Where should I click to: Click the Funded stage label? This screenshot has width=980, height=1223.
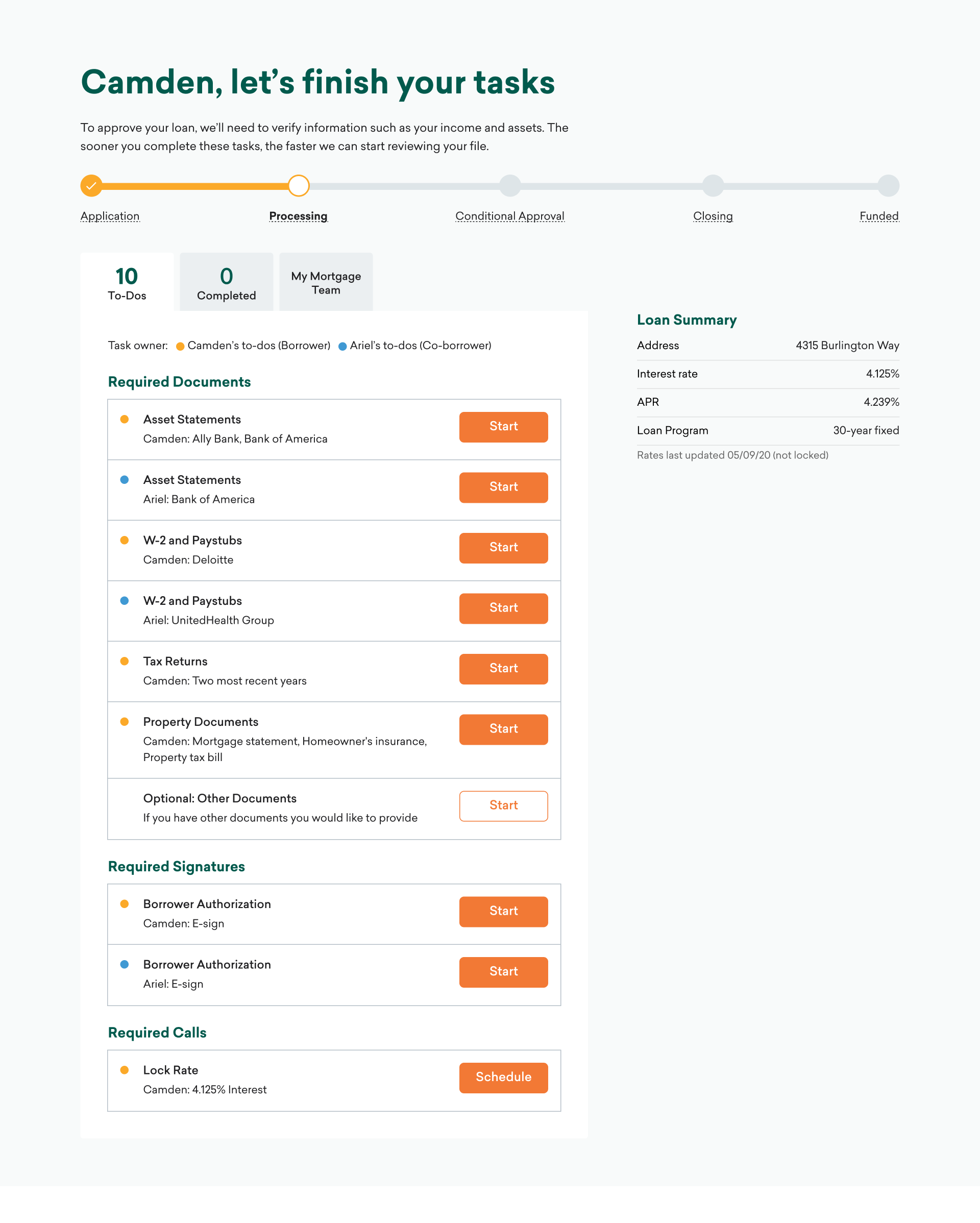pyautogui.click(x=879, y=216)
